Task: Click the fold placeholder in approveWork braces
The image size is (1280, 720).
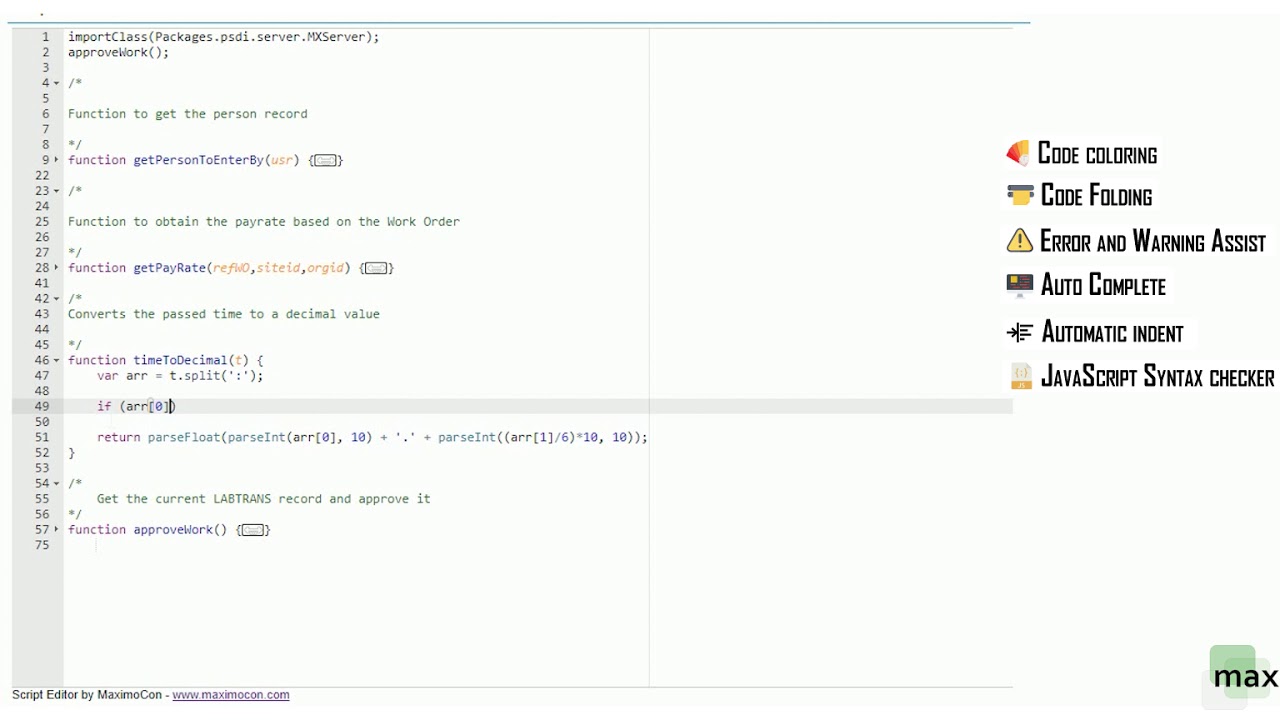Action: point(253,530)
